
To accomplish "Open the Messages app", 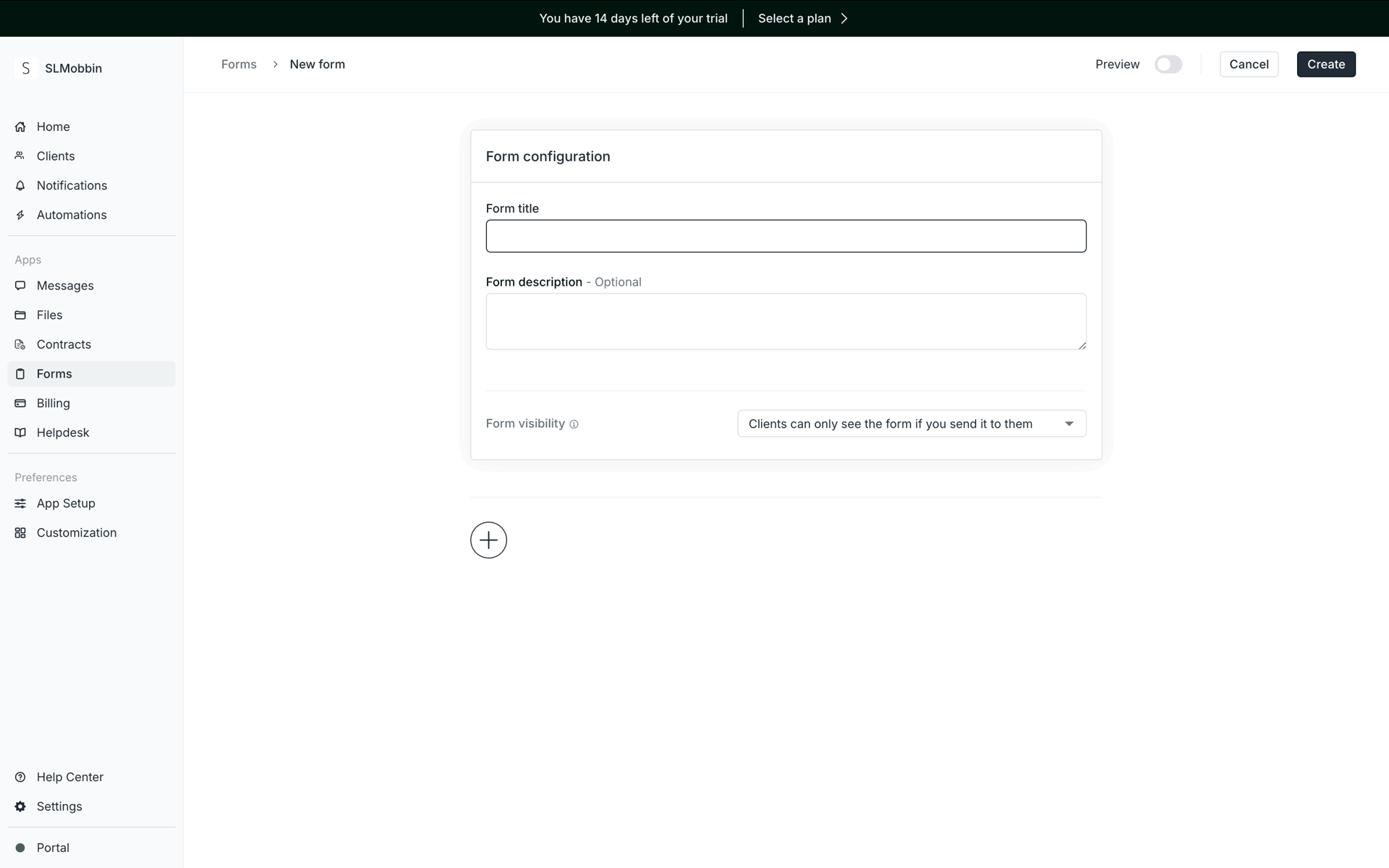I will 91,286.
